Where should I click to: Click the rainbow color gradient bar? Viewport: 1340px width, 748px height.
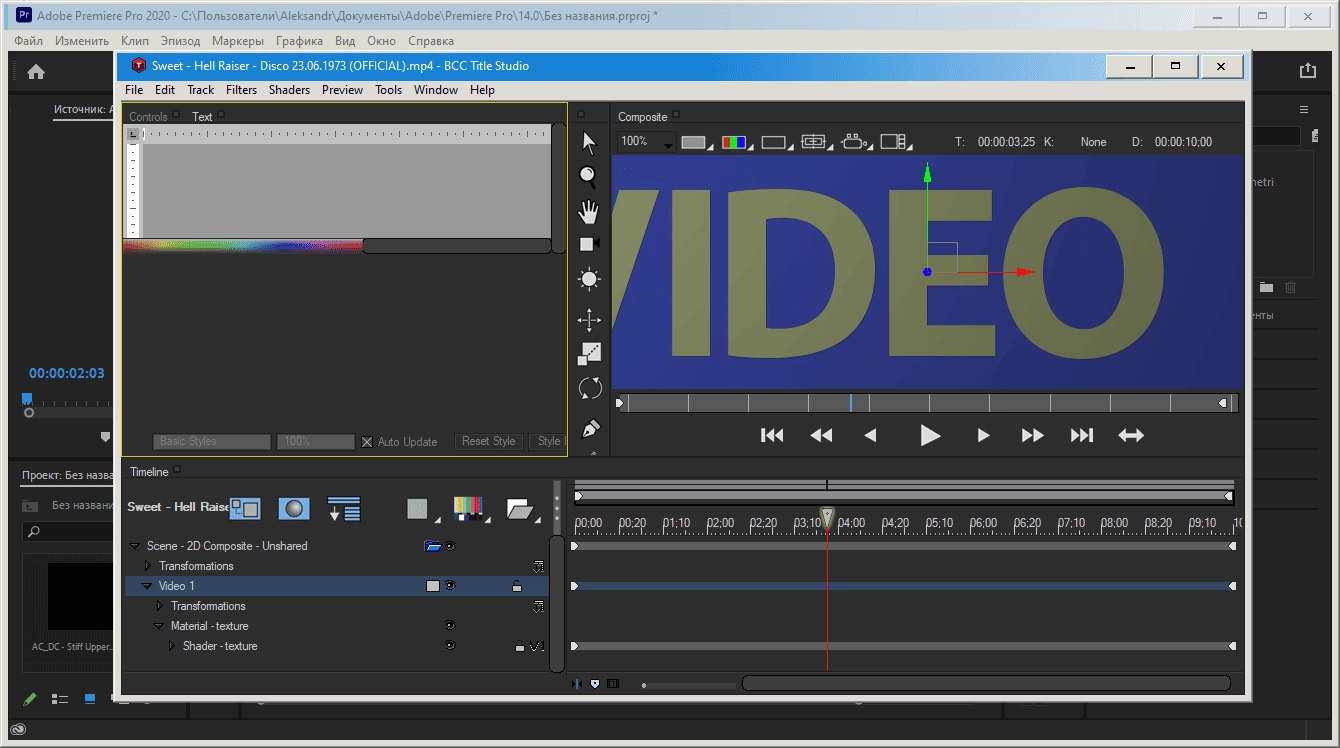click(243, 245)
